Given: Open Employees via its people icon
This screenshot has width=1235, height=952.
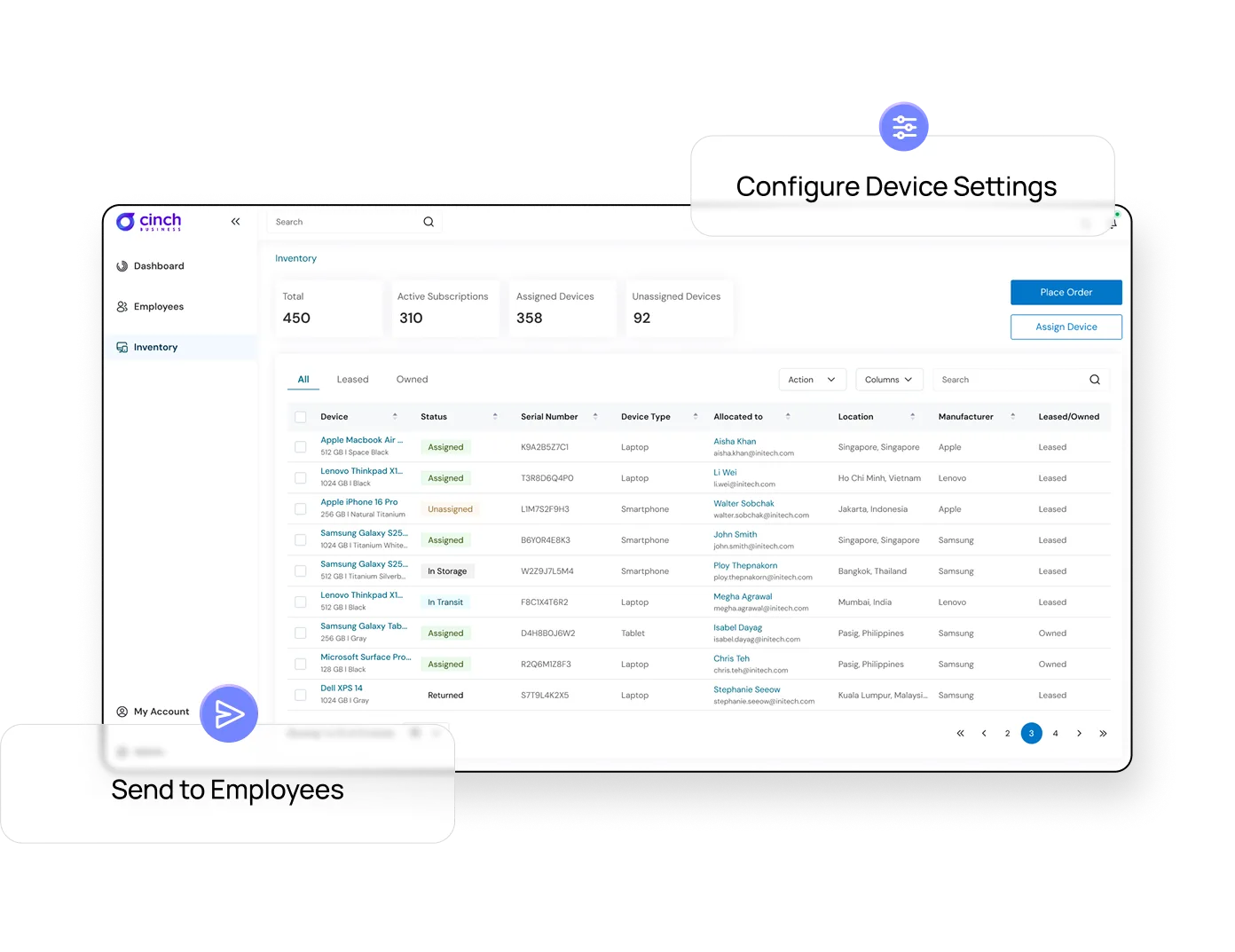Looking at the screenshot, I should pos(122,307).
